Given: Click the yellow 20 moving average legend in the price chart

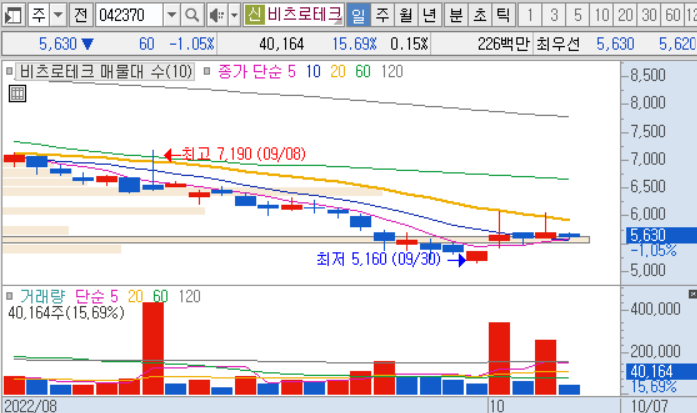Looking at the screenshot, I should point(338,72).
